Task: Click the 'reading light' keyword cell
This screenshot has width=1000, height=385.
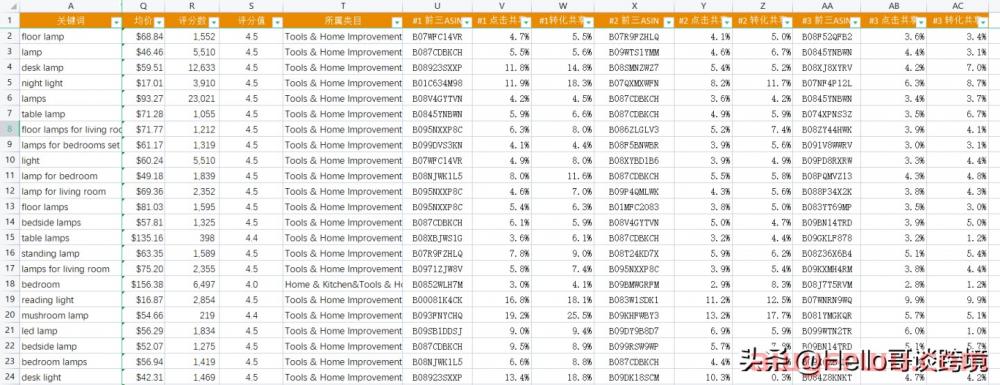Action: 70,300
